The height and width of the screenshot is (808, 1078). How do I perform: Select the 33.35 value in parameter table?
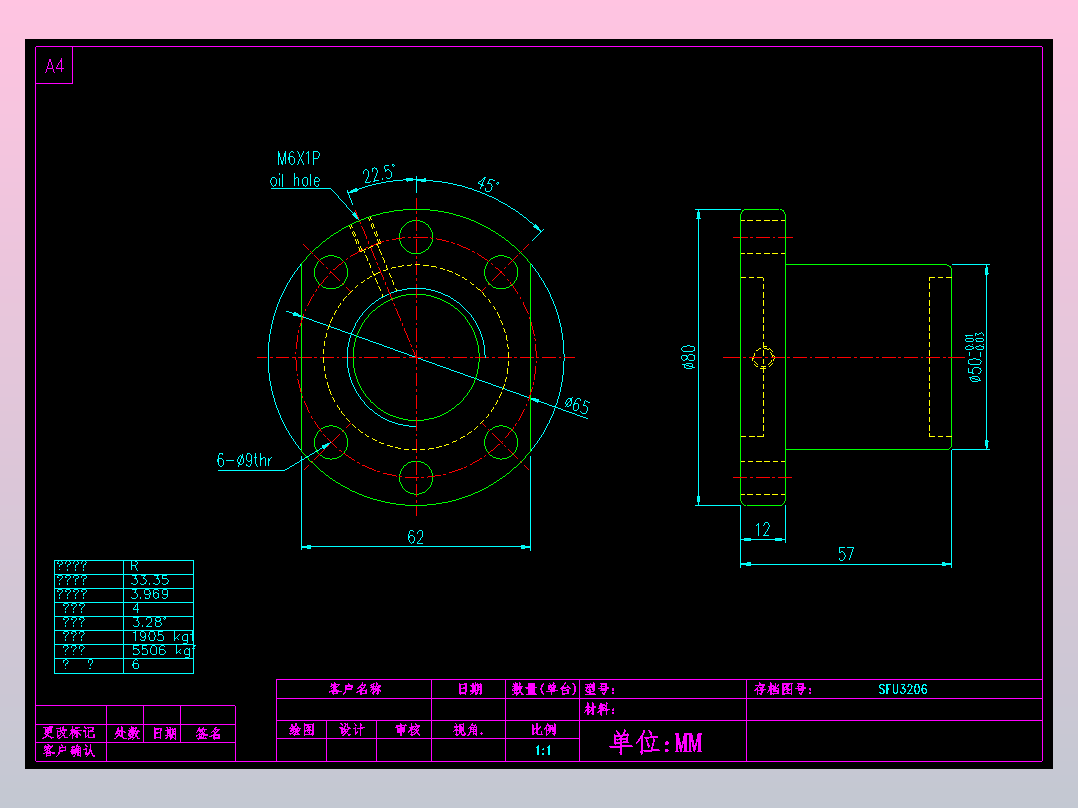[149, 580]
